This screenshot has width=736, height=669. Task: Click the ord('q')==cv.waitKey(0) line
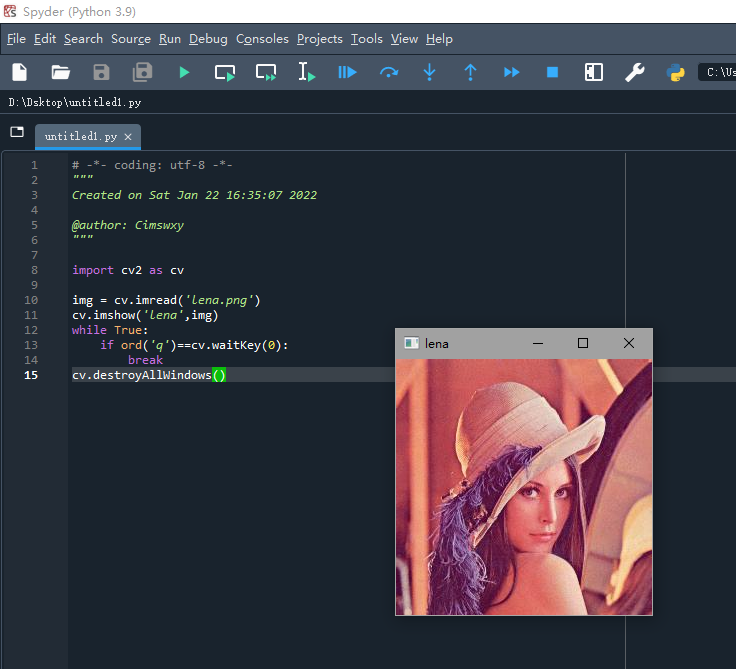194,345
